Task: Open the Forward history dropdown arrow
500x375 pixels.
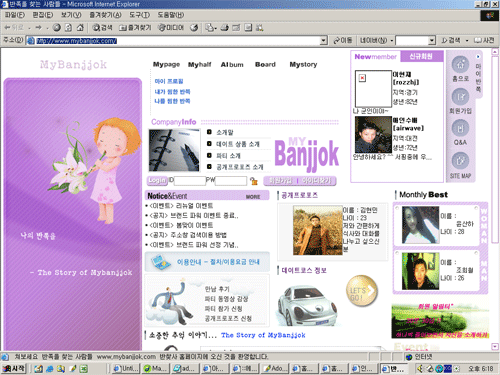Action: [x=47, y=28]
